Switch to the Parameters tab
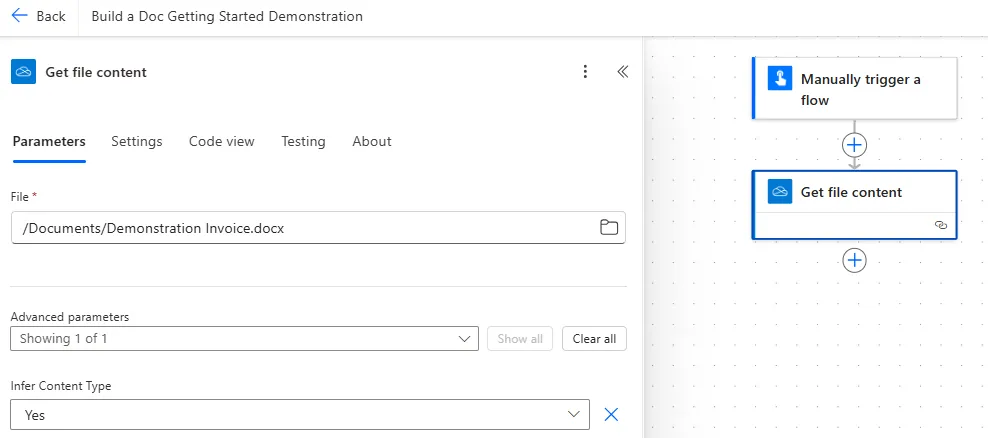 coord(49,141)
